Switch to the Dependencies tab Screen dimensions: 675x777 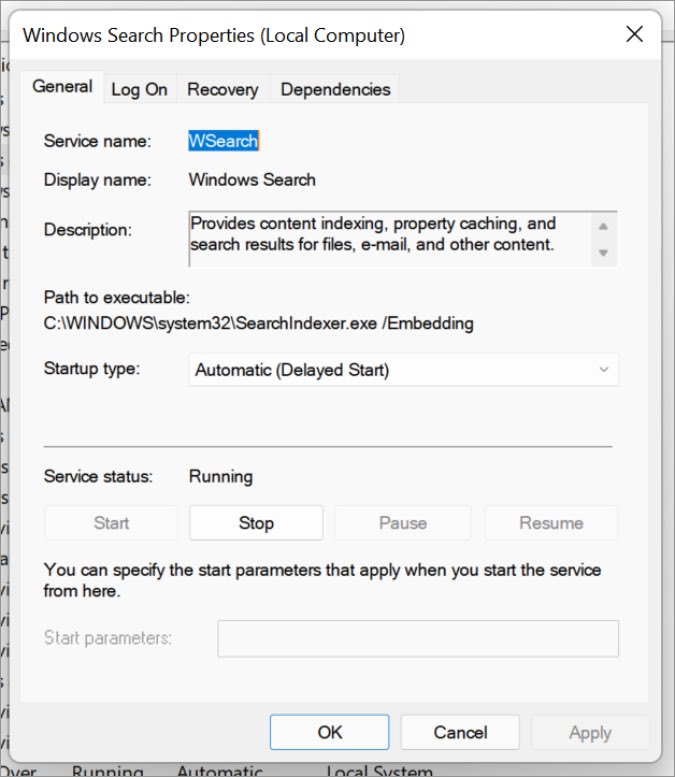pyautogui.click(x=336, y=90)
